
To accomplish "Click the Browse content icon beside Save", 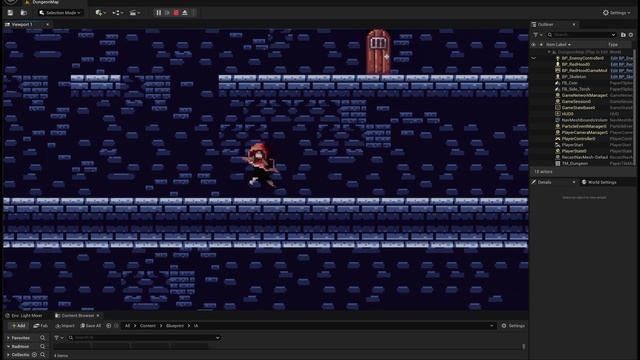I will [x=24, y=13].
